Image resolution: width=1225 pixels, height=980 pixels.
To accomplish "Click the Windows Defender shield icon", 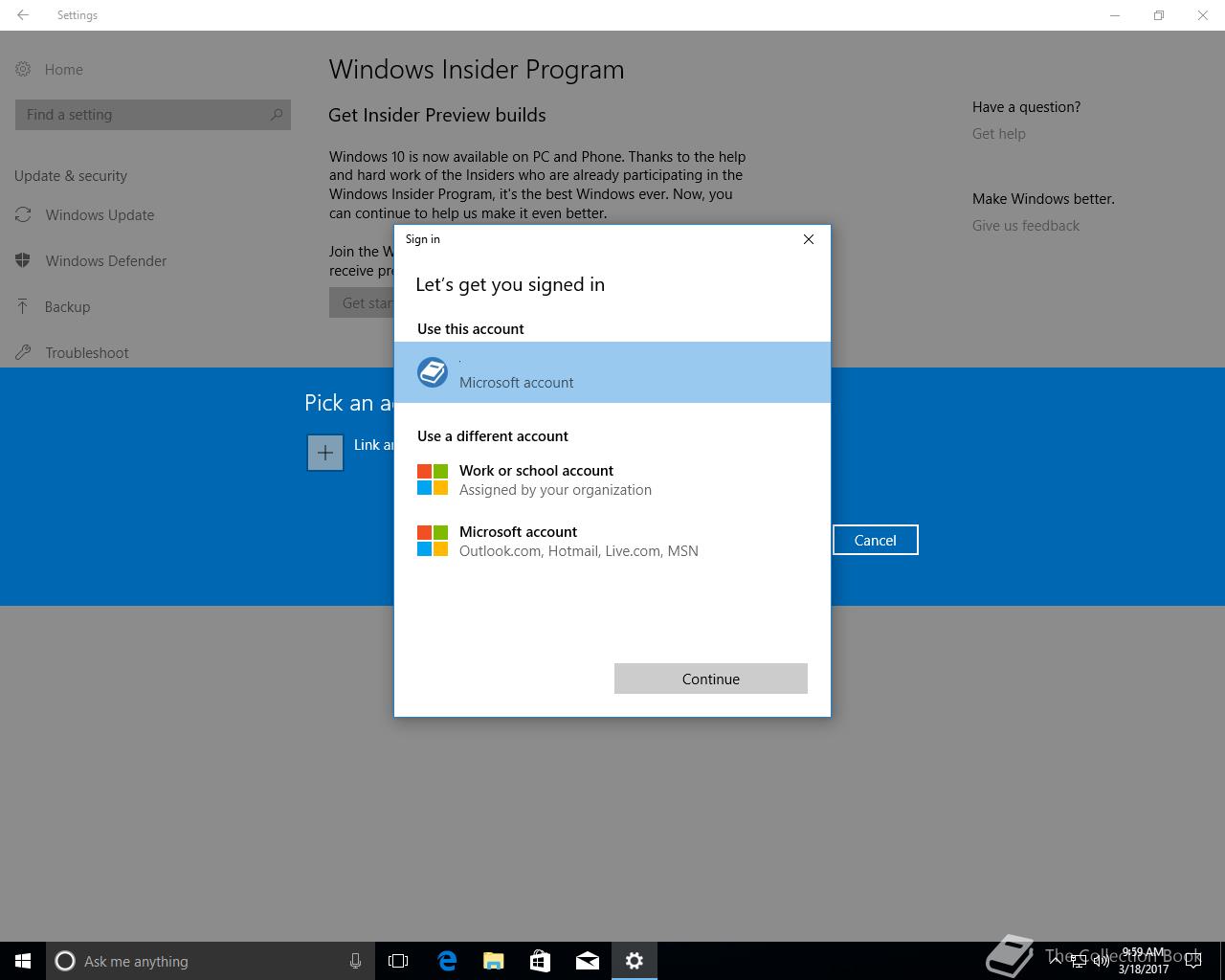I will (23, 260).
